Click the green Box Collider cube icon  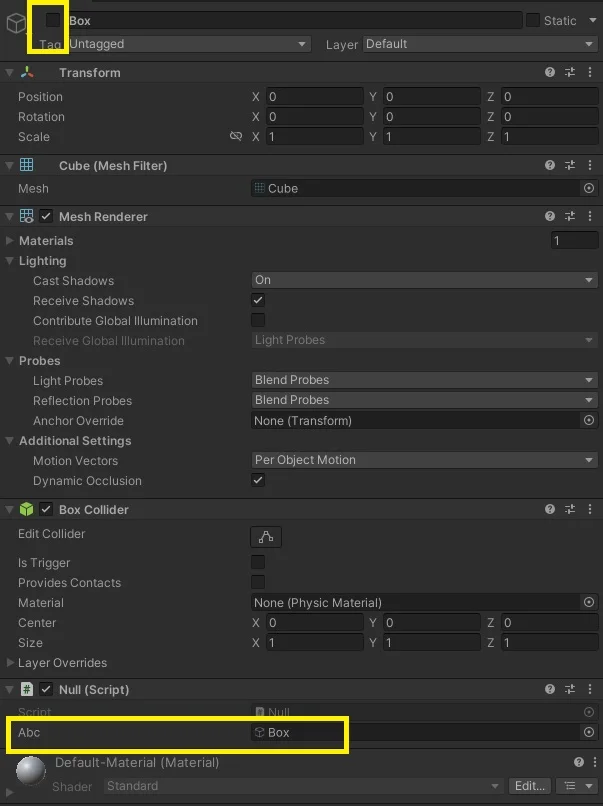tap(26, 509)
